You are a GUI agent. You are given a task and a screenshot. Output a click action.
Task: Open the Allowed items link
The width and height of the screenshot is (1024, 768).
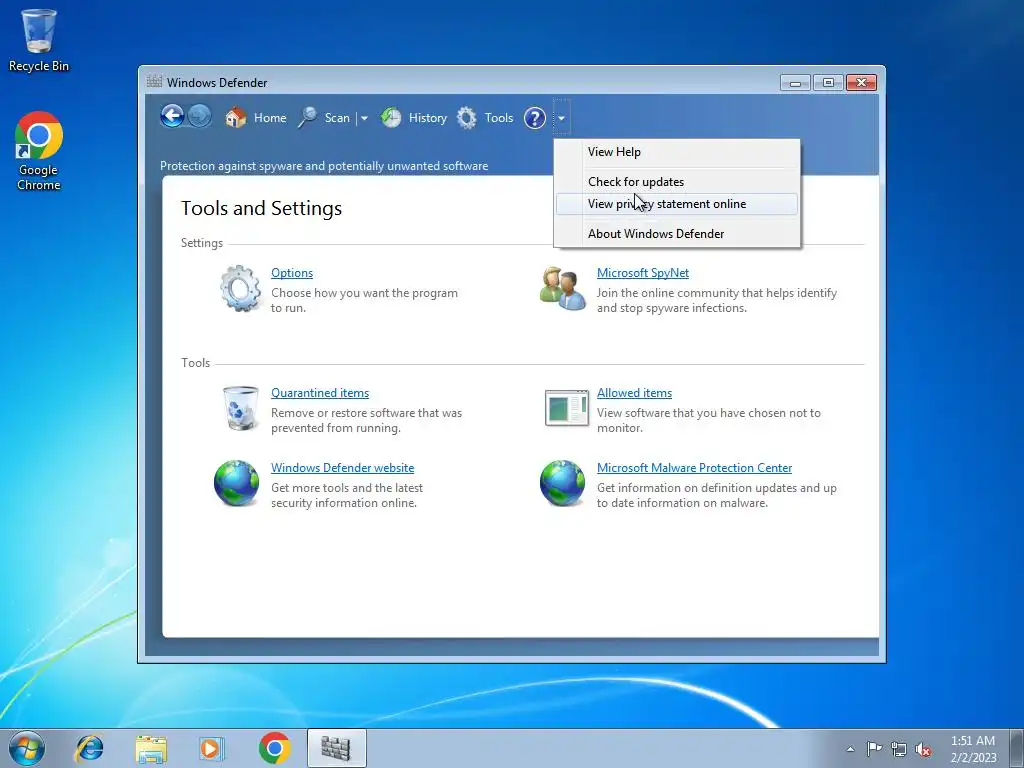tap(634, 393)
